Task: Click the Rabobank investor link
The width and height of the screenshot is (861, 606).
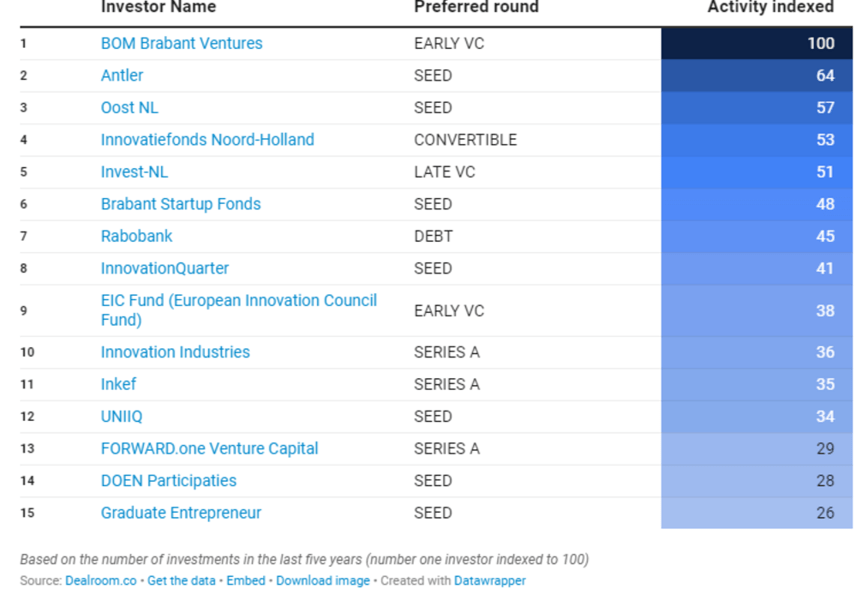Action: [136, 236]
